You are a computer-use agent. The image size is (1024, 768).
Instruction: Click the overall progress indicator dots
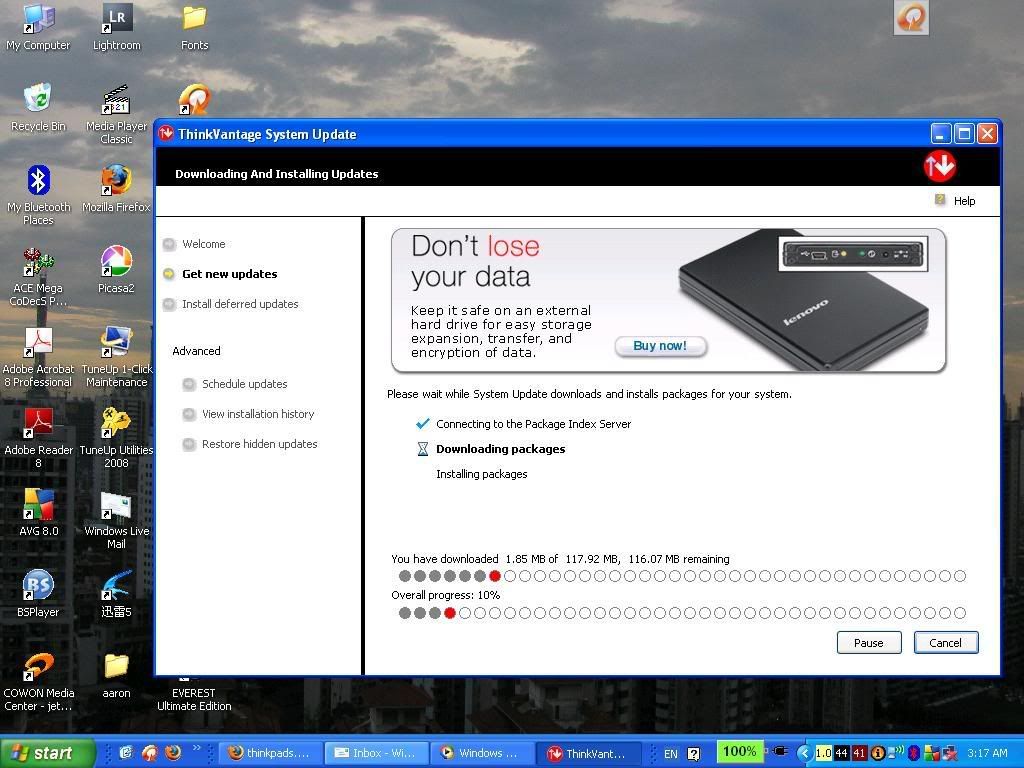[x=682, y=613]
